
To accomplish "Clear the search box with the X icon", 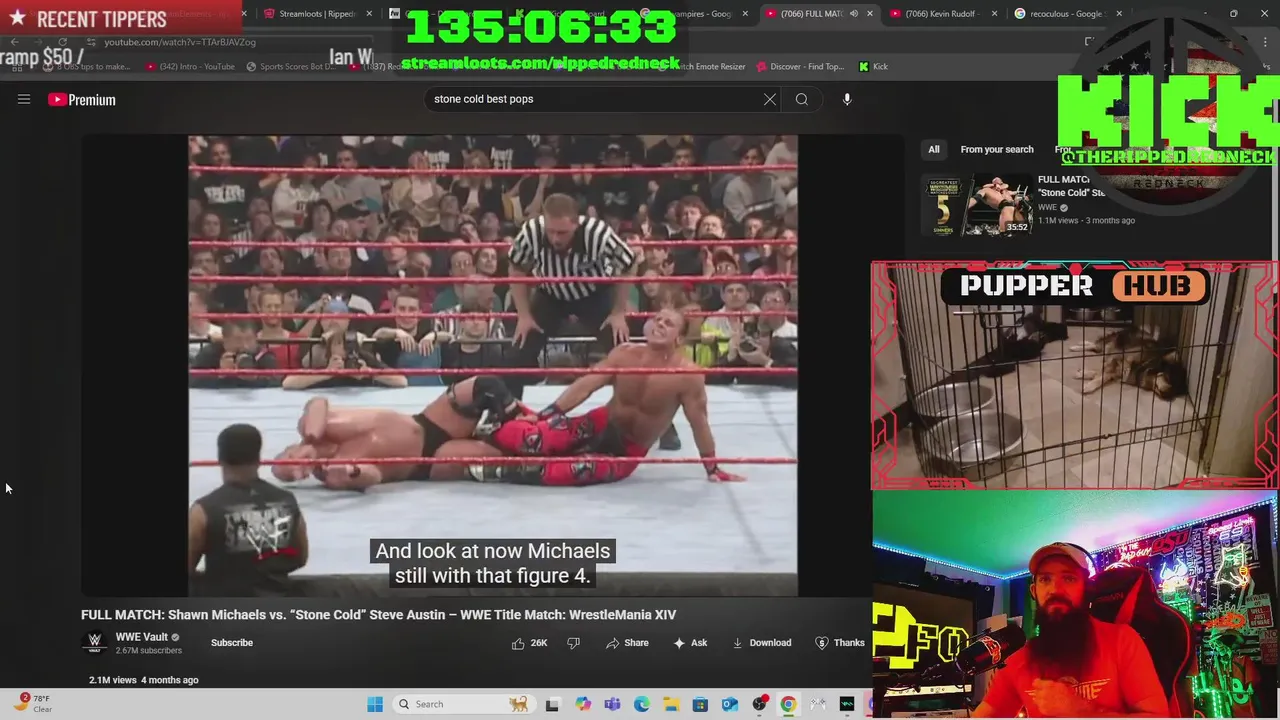I will tap(770, 99).
